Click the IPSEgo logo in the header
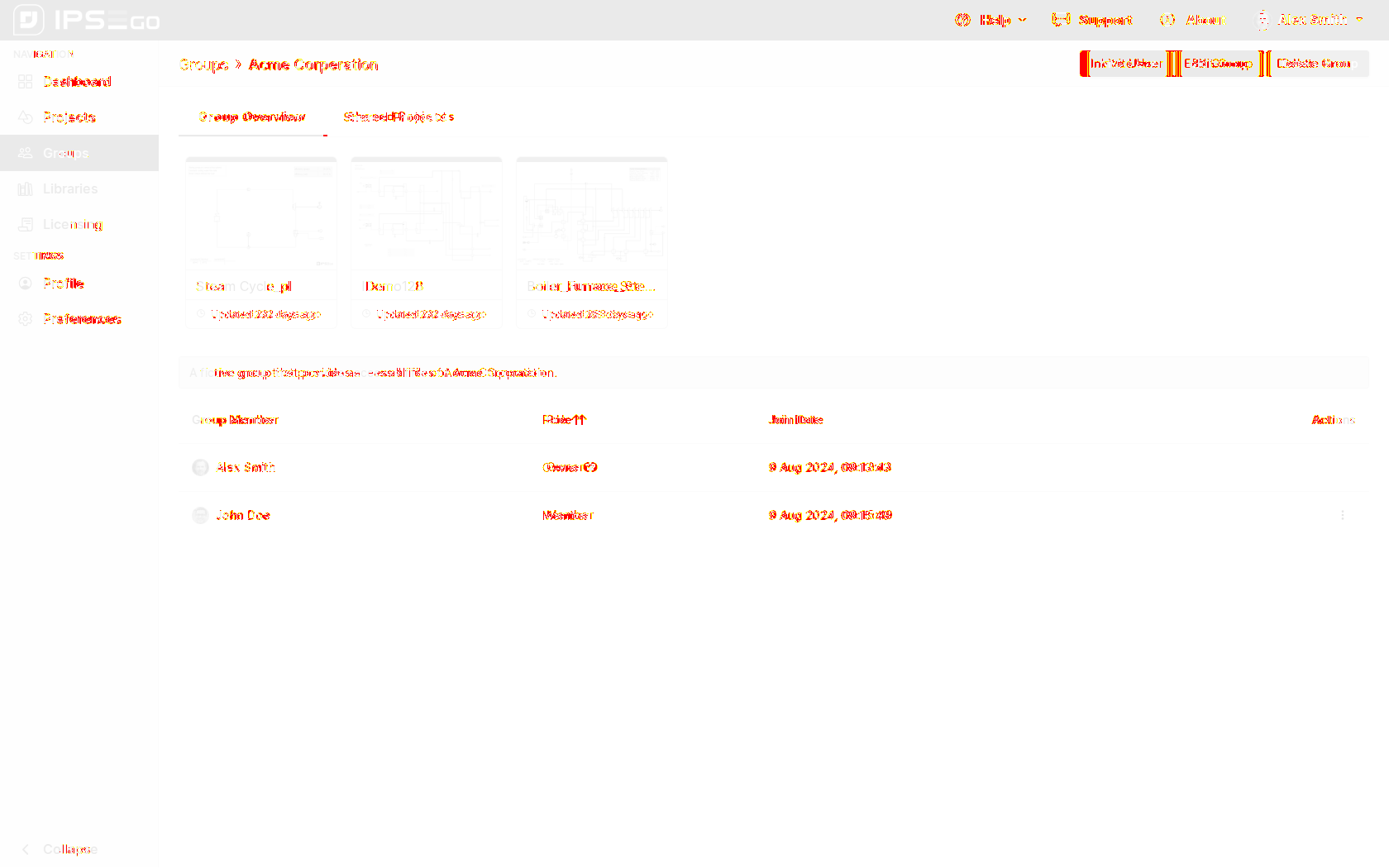This screenshot has height=868, width=1389. [87, 20]
